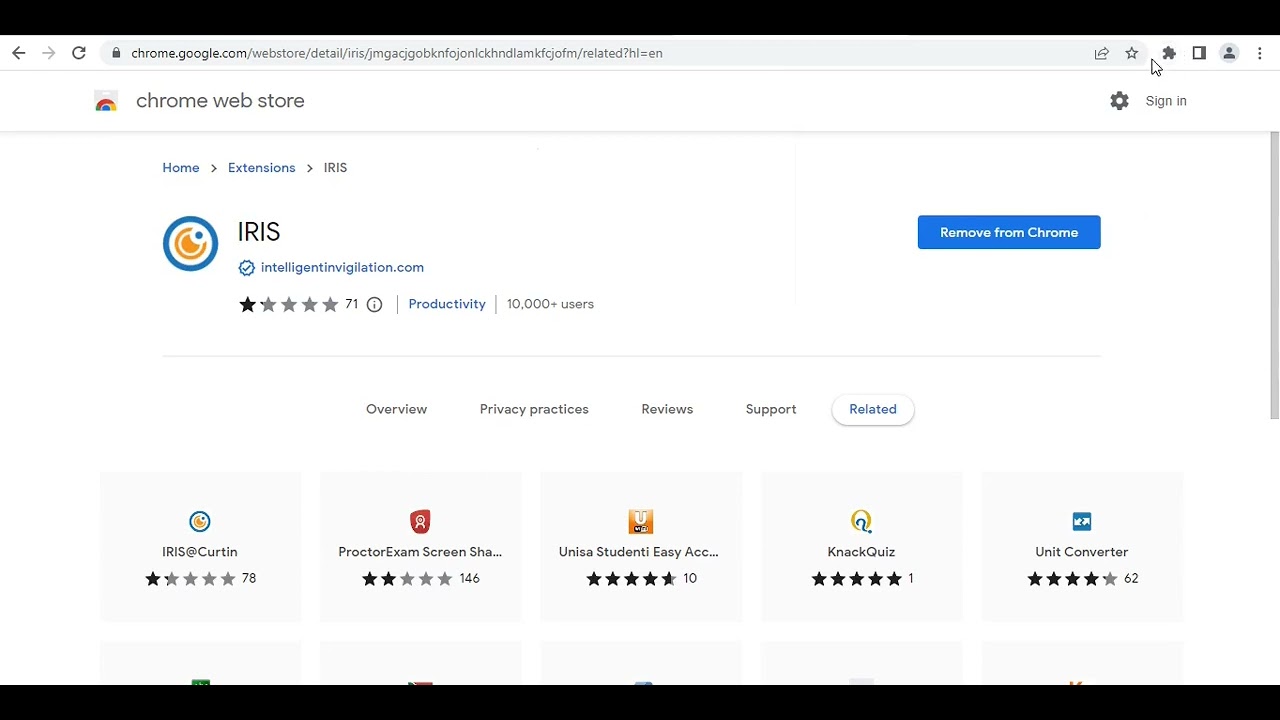Viewport: 1280px width, 720px height.
Task: Click the ProctorExam rating count 146
Action: 469,579
